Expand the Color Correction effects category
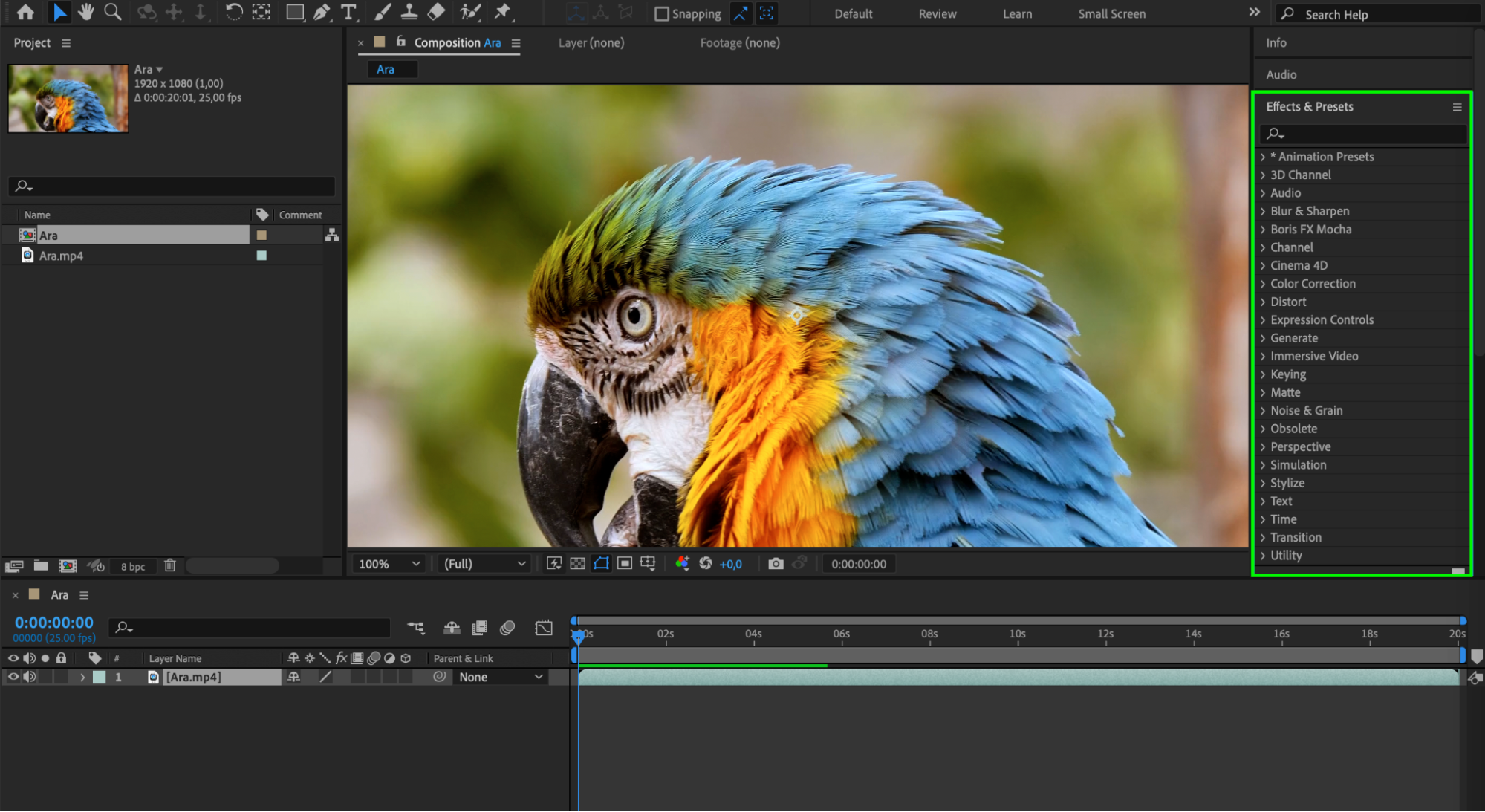 pos(1313,284)
